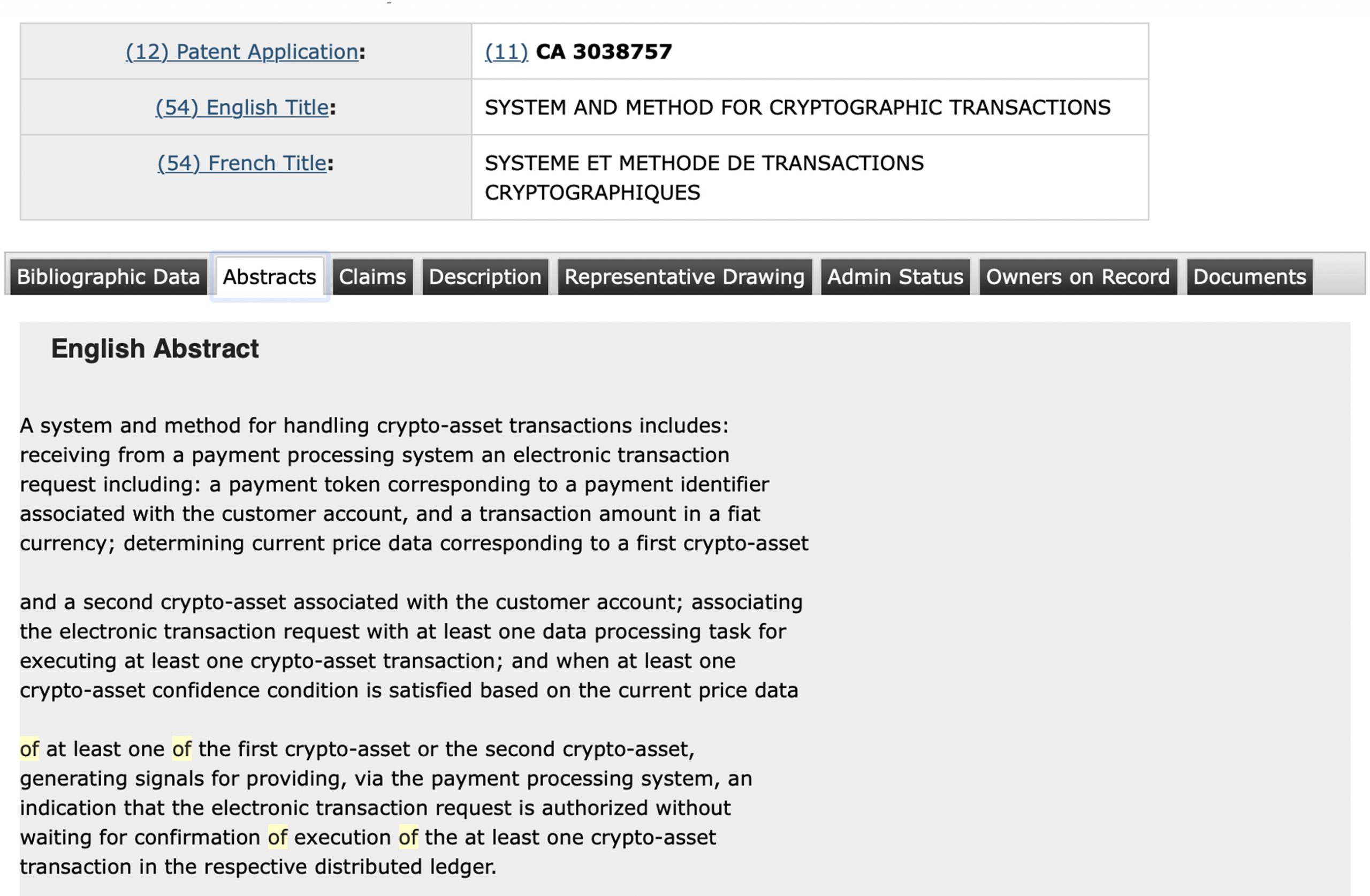Click the (11) code link

pyautogui.click(x=507, y=52)
